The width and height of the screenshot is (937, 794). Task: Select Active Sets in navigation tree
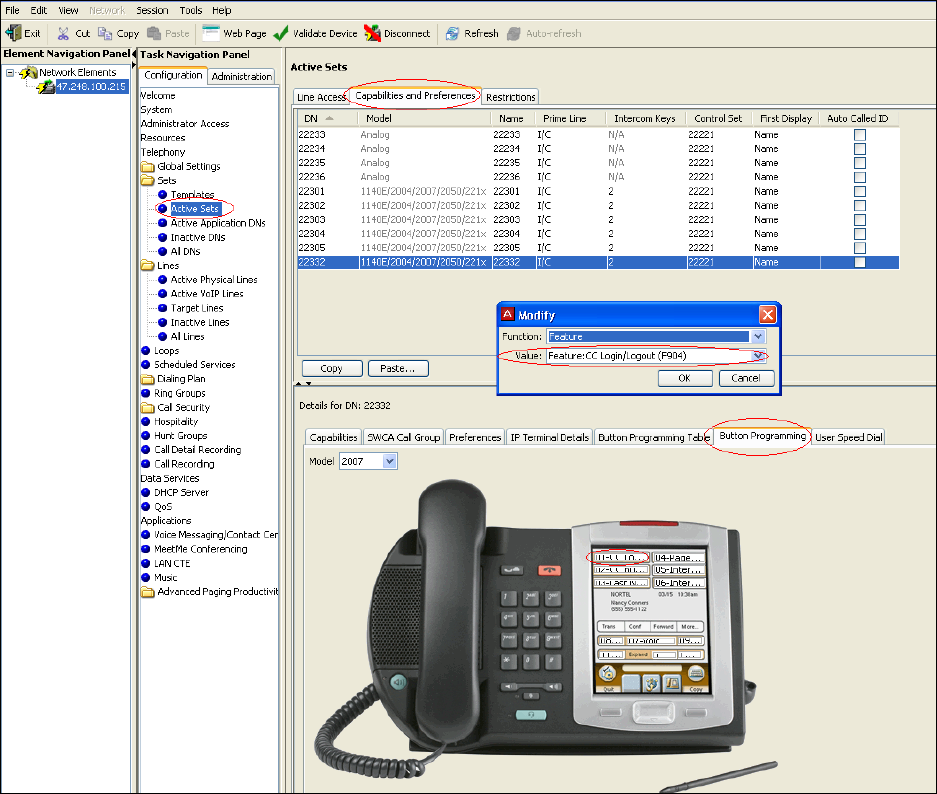[195, 209]
